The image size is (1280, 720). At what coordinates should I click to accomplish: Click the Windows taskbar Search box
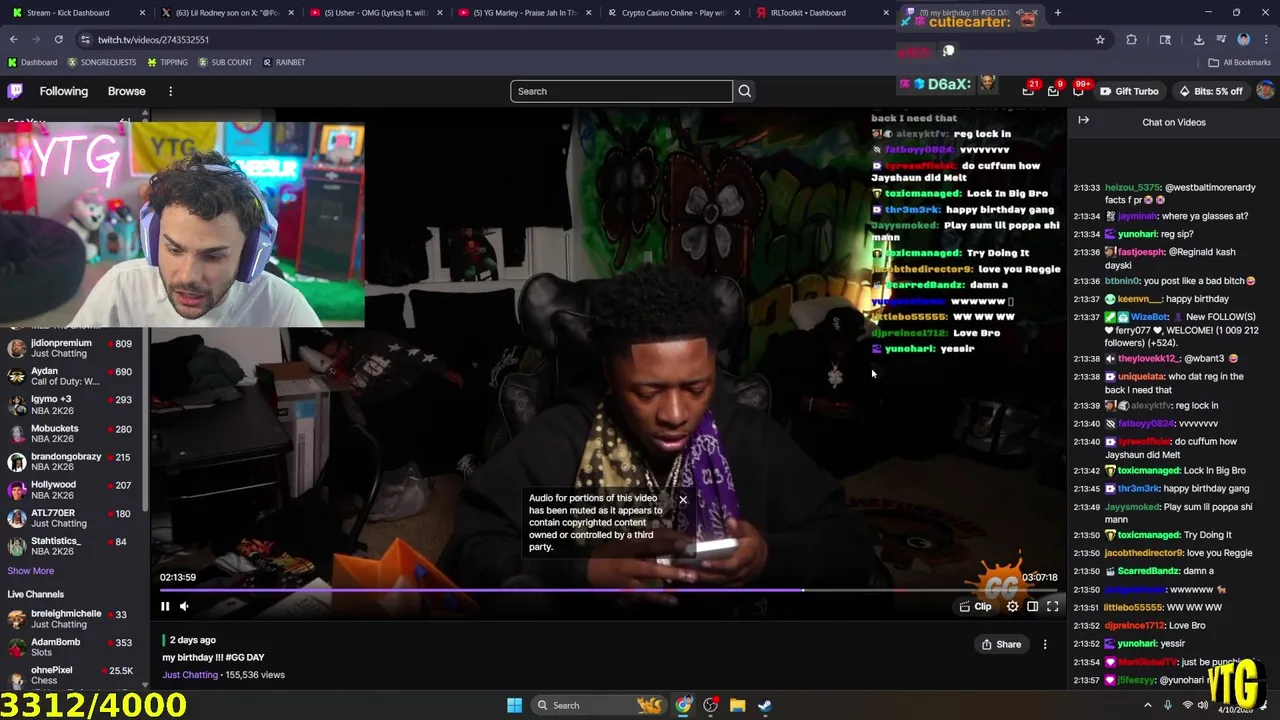(x=598, y=705)
